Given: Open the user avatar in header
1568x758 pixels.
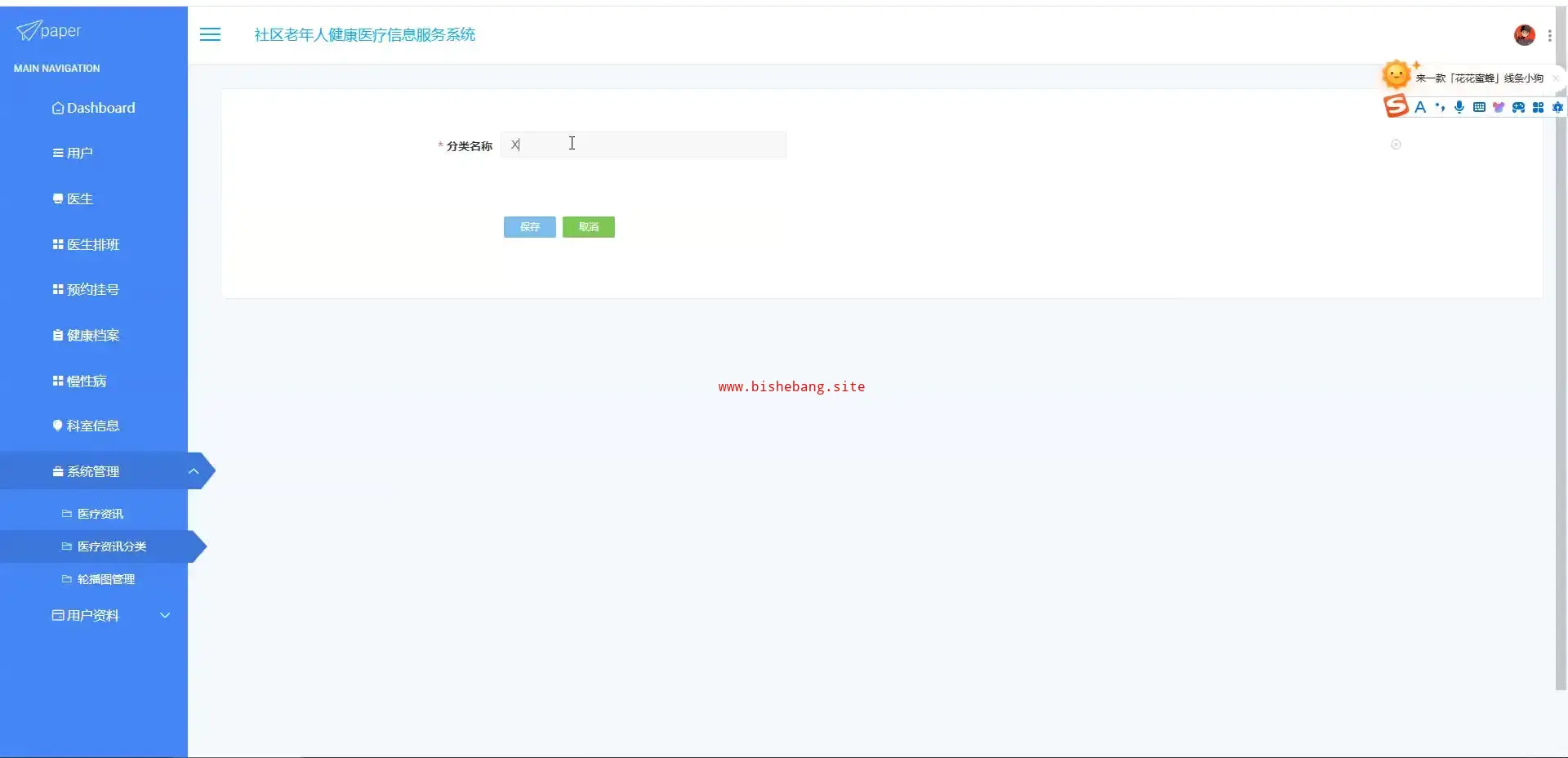Looking at the screenshot, I should pos(1524,35).
